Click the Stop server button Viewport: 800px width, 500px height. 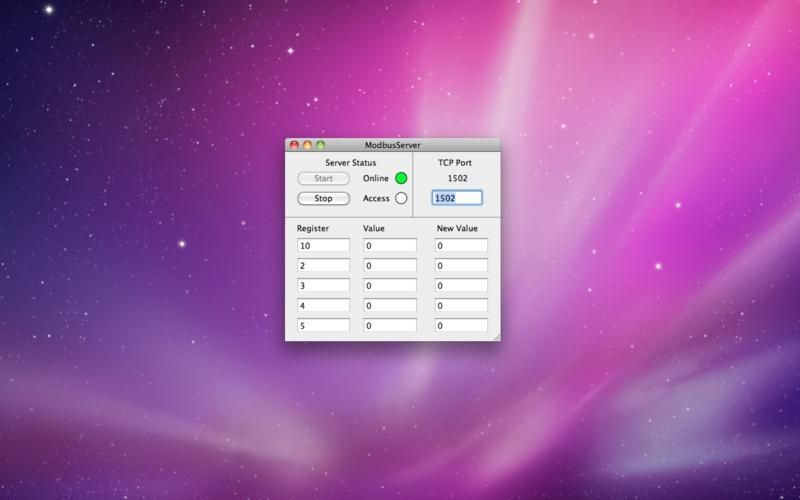click(323, 198)
